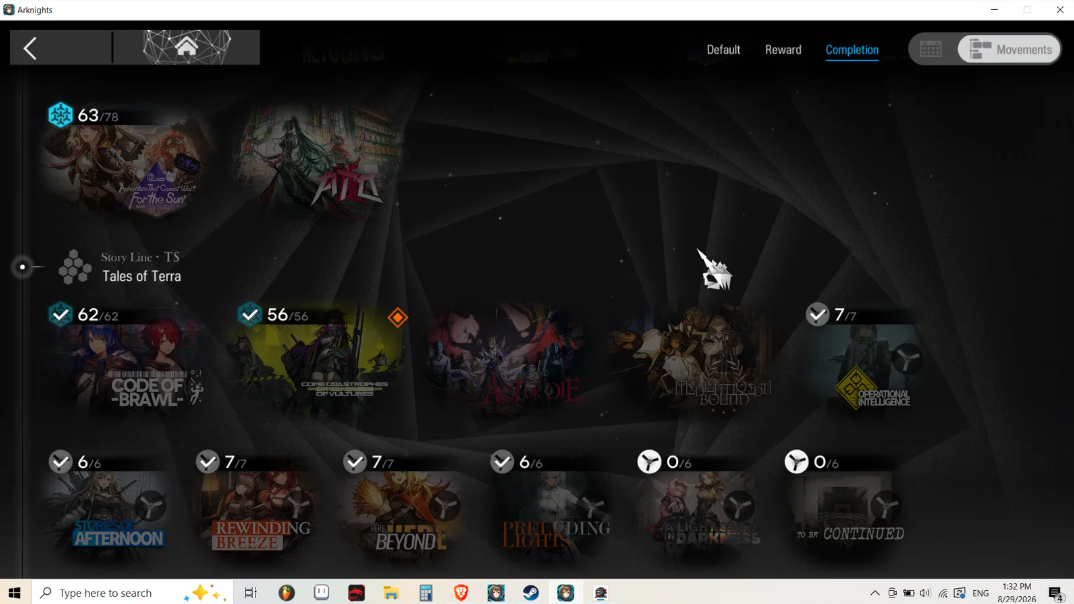1074x604 pixels.
Task: Click the fan icon beside To Be Continued 0/6
Action: click(x=796, y=462)
